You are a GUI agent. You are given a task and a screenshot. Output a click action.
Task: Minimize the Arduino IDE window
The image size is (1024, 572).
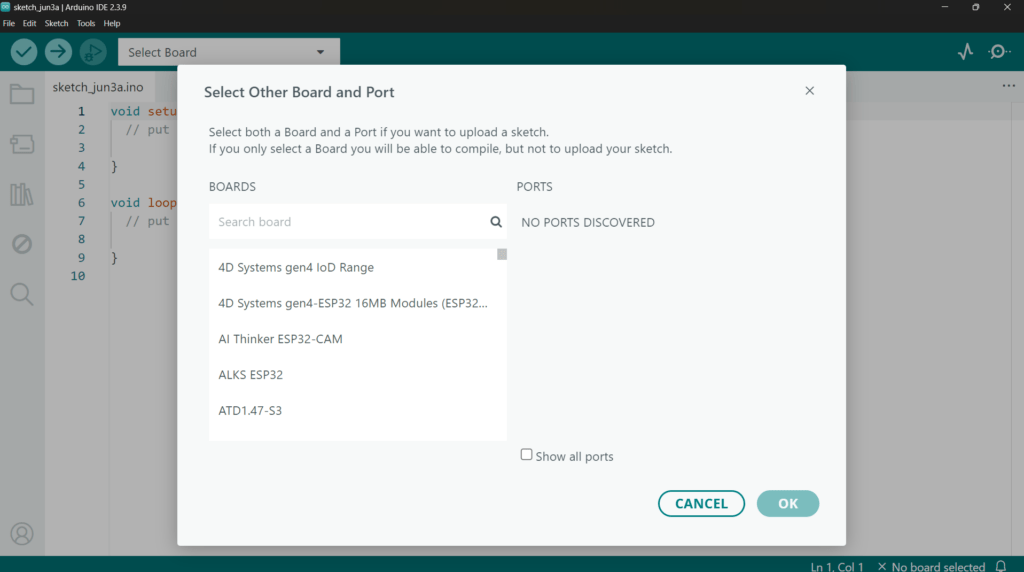(x=944, y=7)
